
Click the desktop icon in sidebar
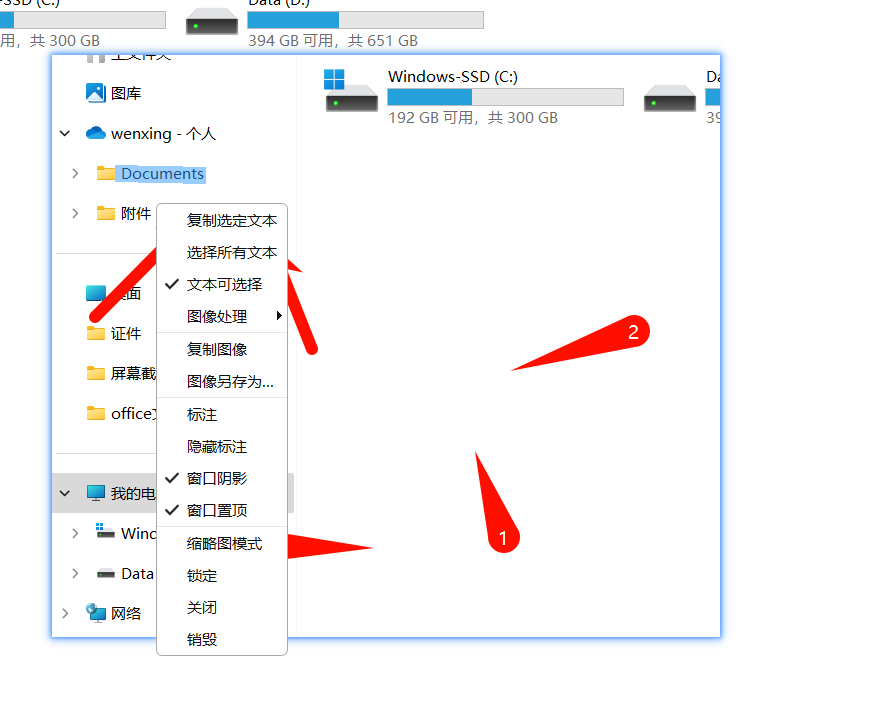(96, 293)
